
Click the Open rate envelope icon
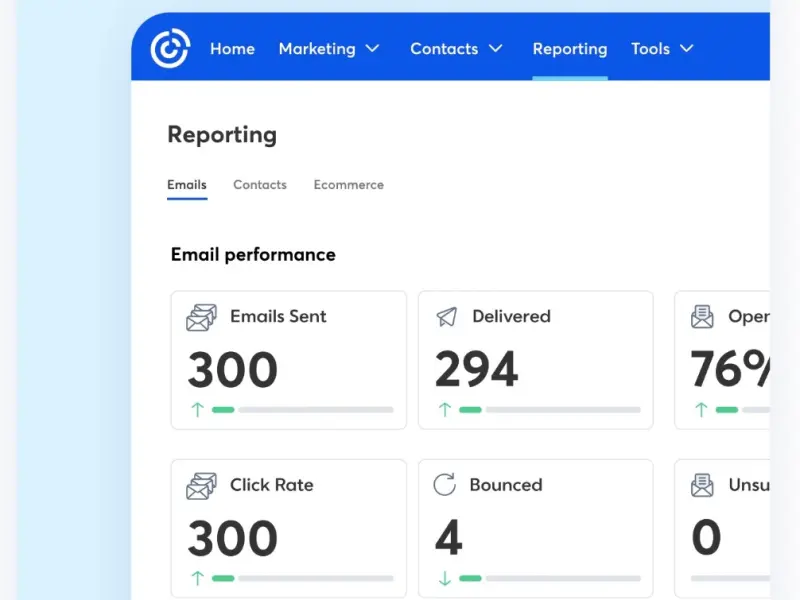702,317
